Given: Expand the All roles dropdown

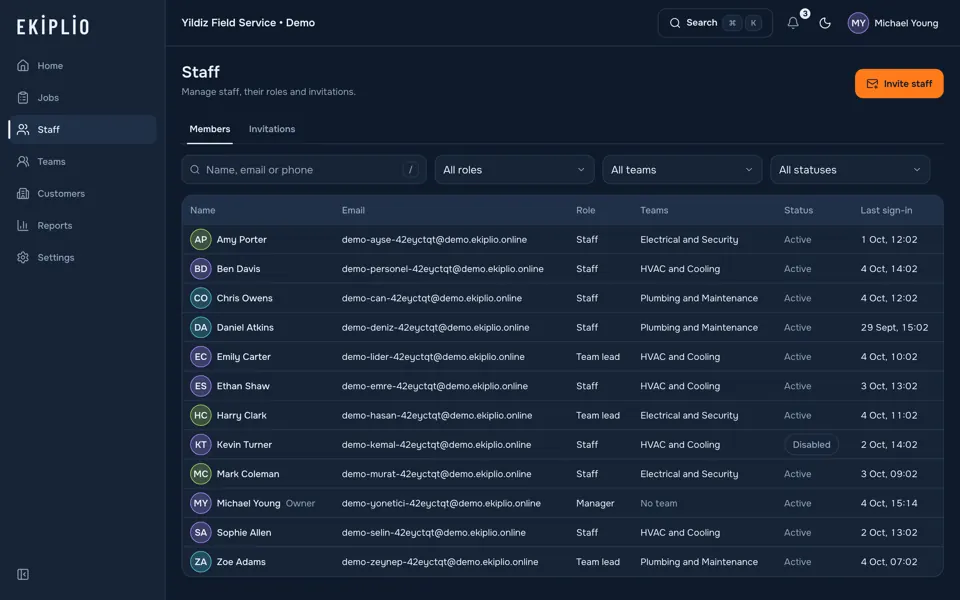Looking at the screenshot, I should coord(514,170).
